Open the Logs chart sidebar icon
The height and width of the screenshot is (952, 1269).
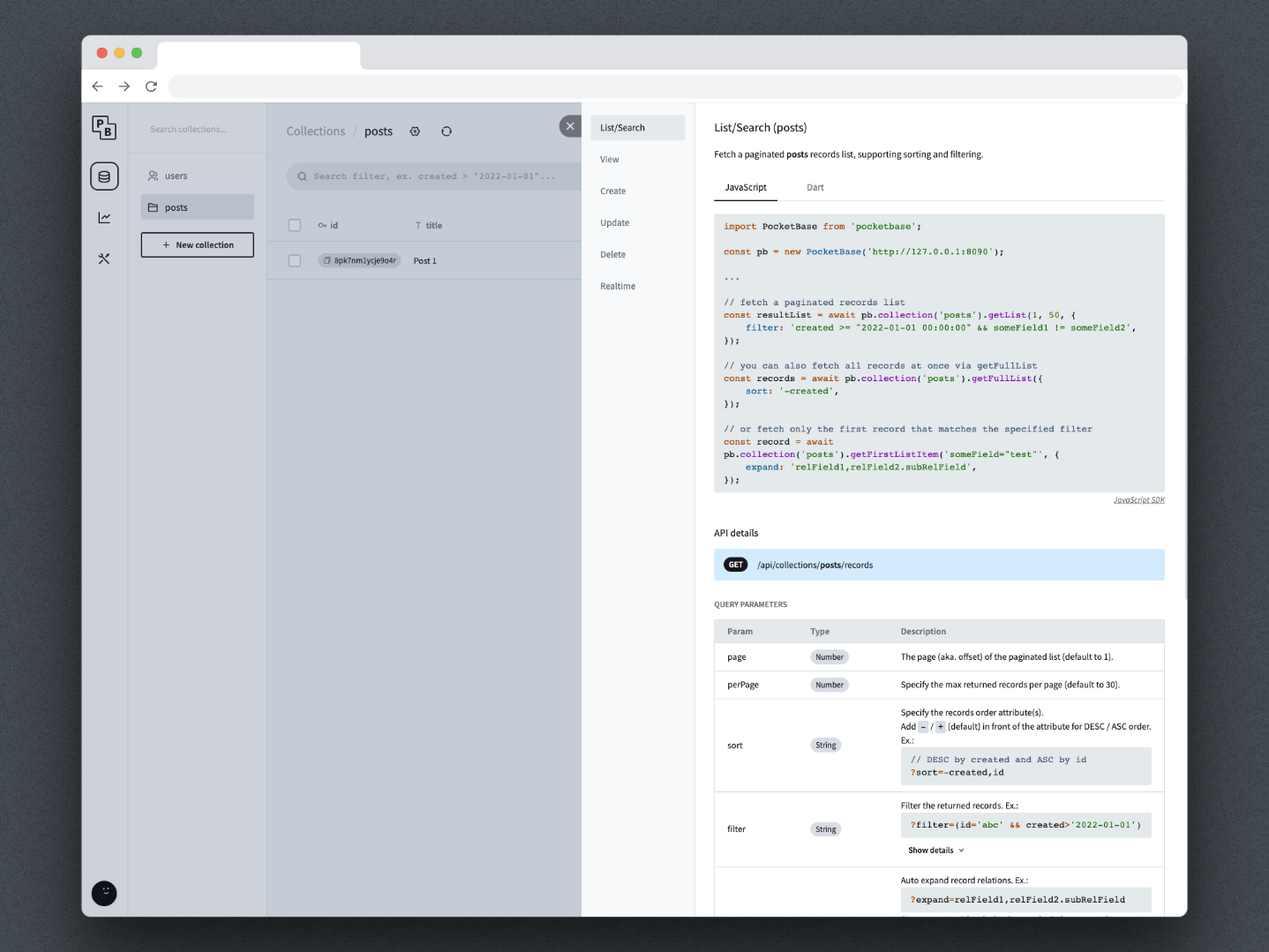coord(104,217)
